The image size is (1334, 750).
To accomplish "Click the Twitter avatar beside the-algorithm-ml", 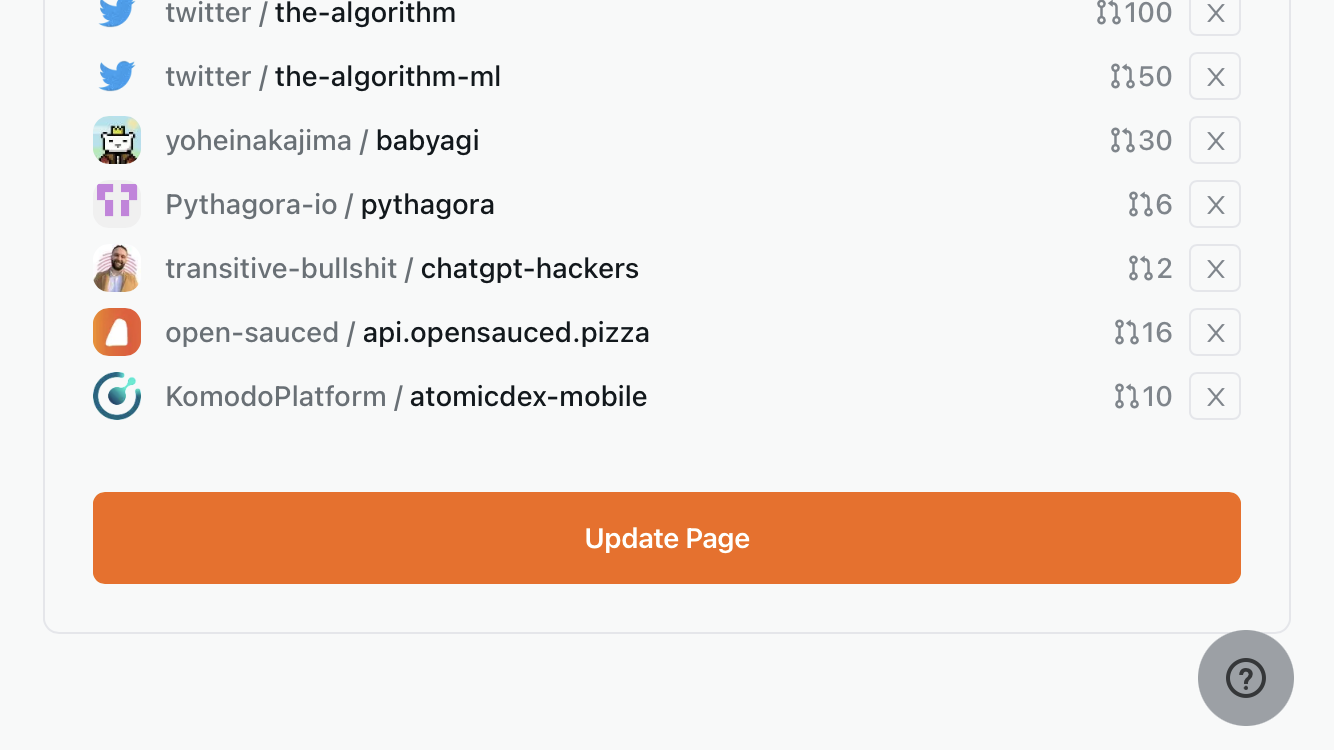I will [116, 76].
